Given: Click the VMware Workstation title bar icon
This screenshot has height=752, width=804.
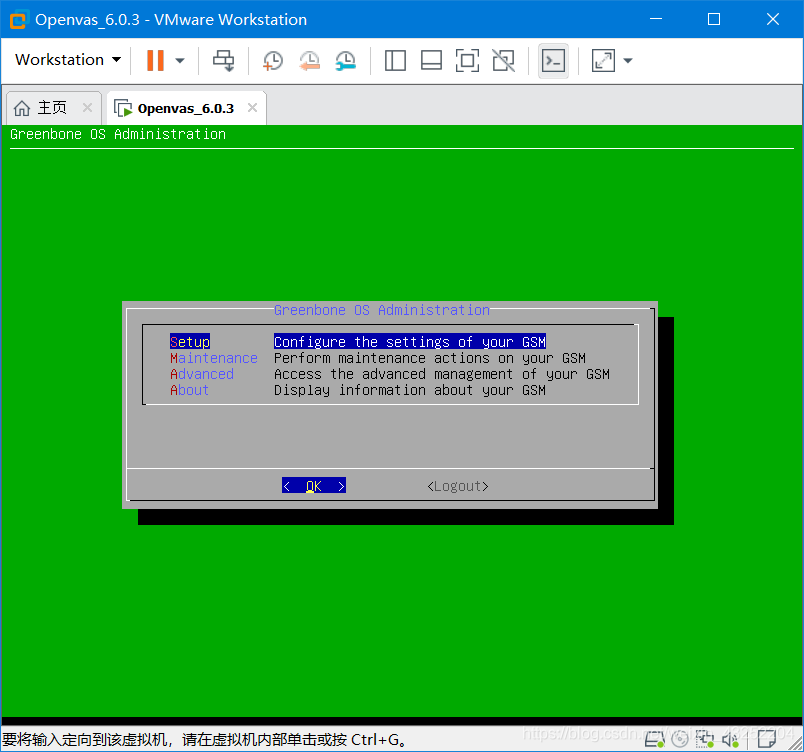Looking at the screenshot, I should click(x=18, y=19).
